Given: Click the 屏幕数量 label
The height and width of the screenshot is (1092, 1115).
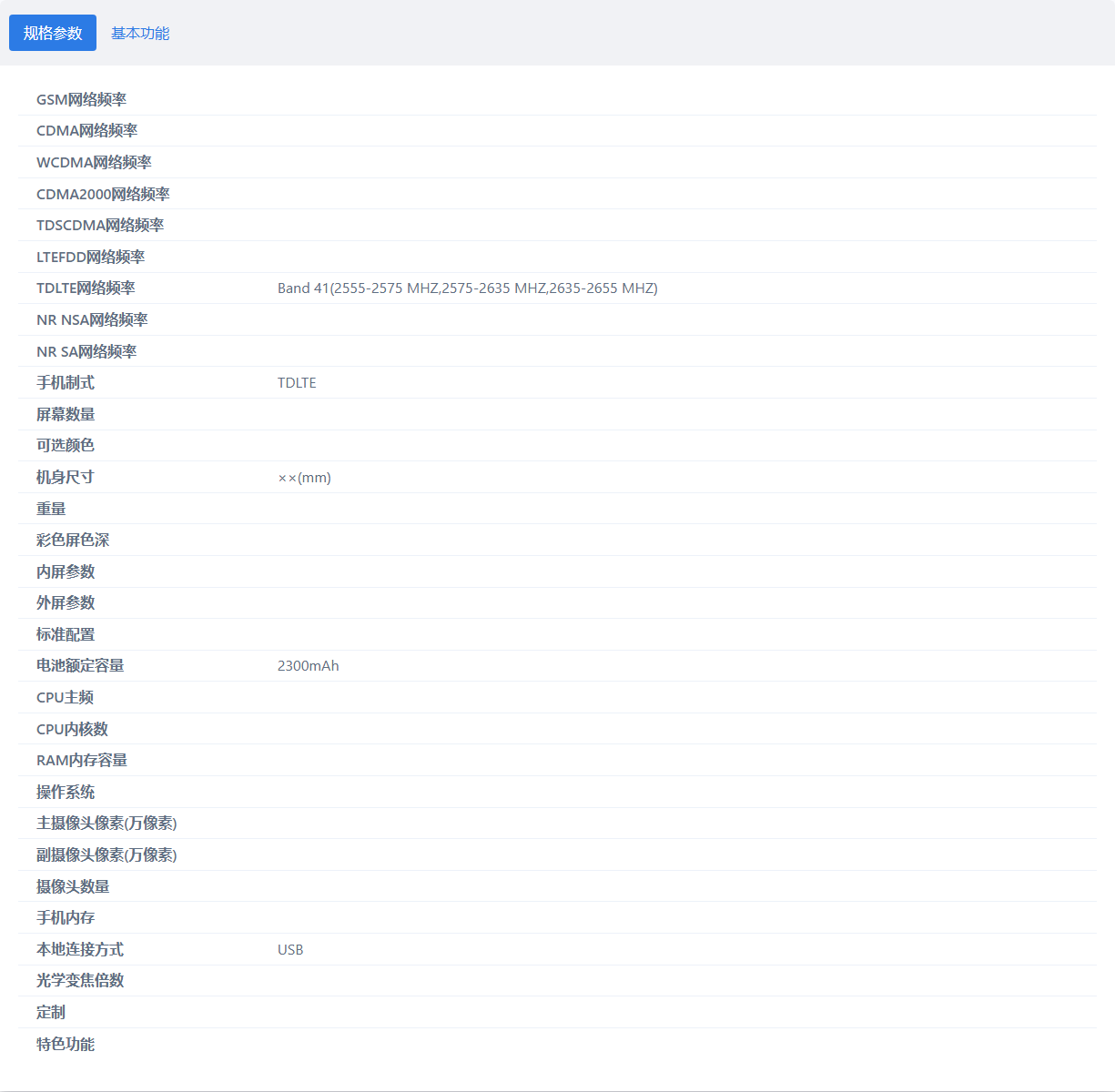Looking at the screenshot, I should [x=66, y=414].
